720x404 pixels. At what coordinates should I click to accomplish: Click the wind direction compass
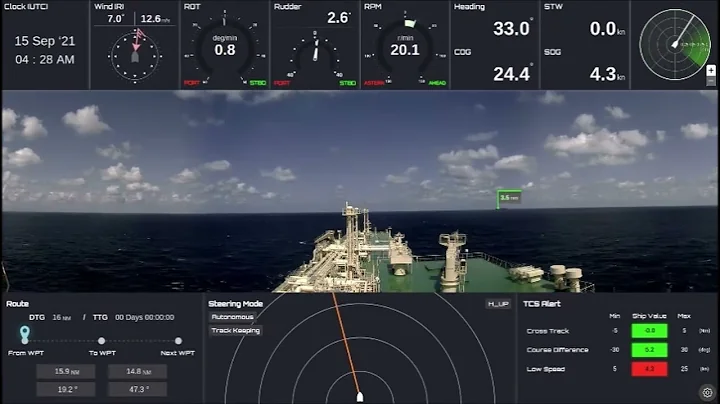[x=135, y=56]
